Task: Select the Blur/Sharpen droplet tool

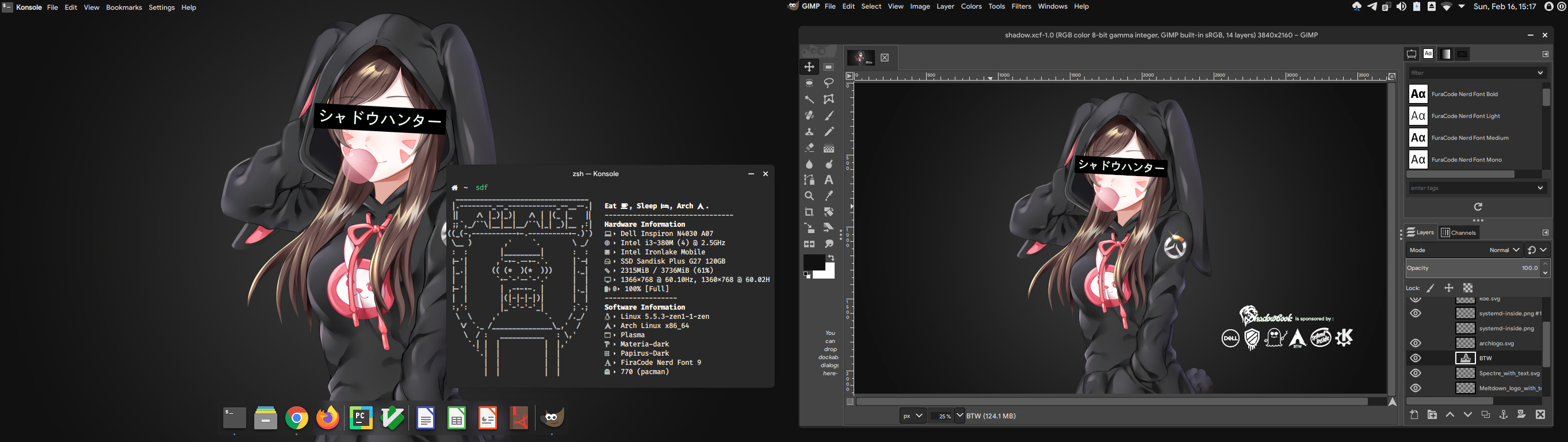Action: coord(809,164)
